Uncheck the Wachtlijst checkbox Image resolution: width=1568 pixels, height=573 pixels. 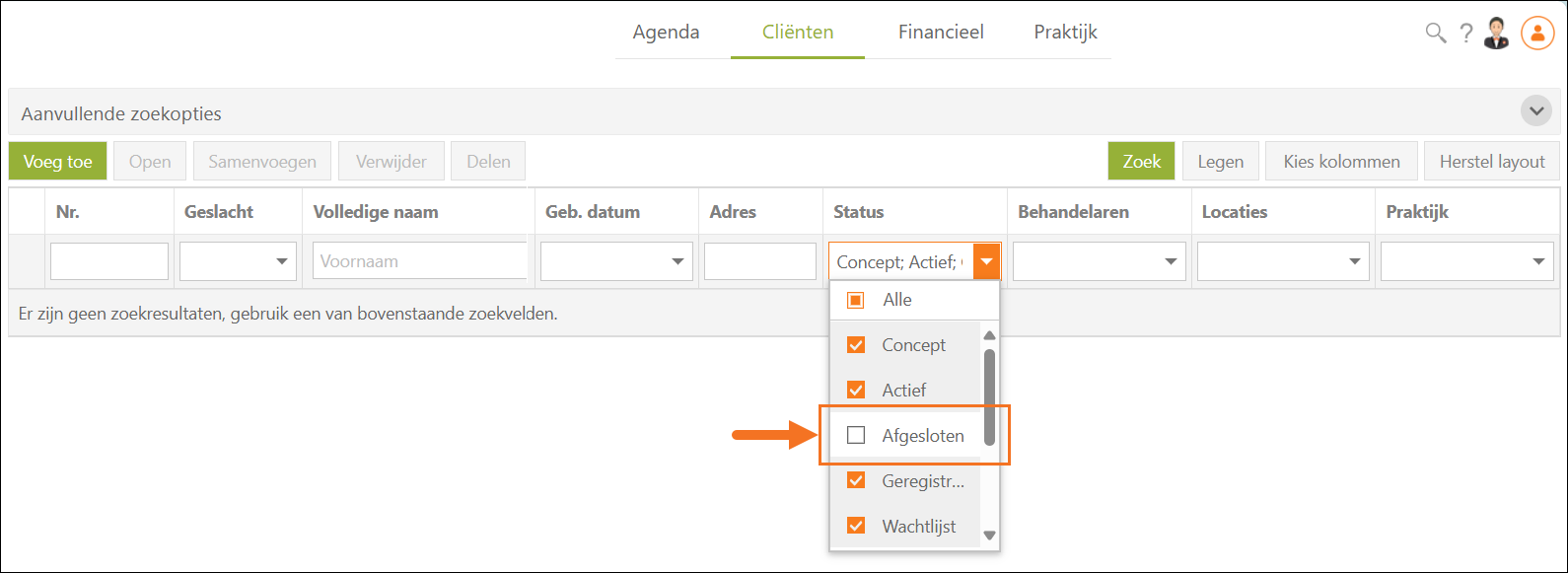856,526
